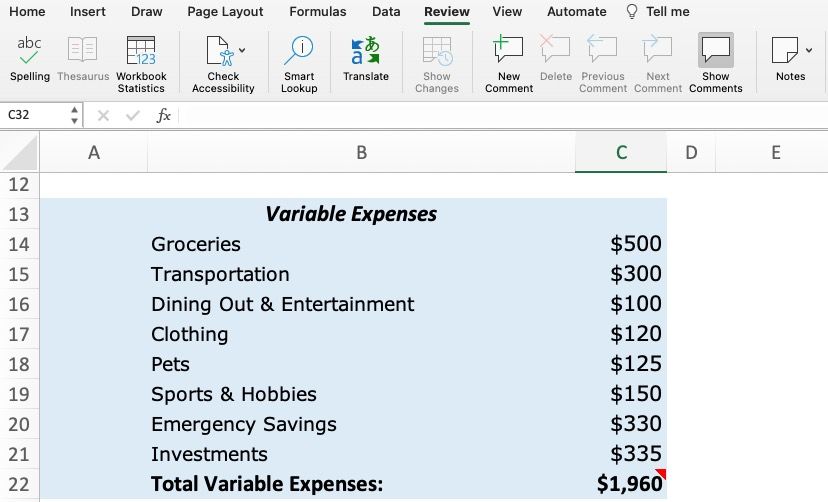The width and height of the screenshot is (828, 502).
Task: Click the cancel X in formula bar
Action: (x=103, y=115)
